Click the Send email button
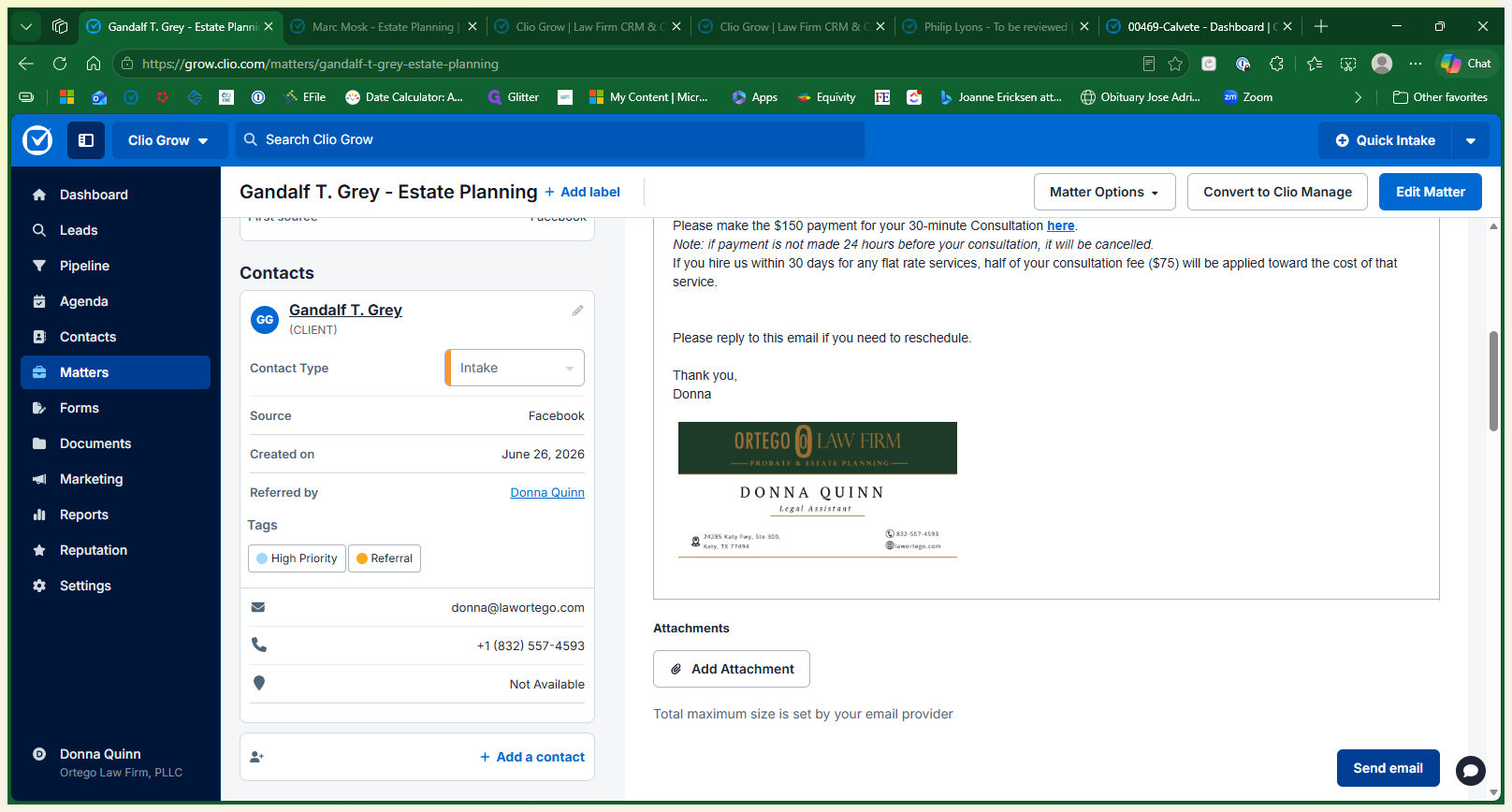 1388,768
